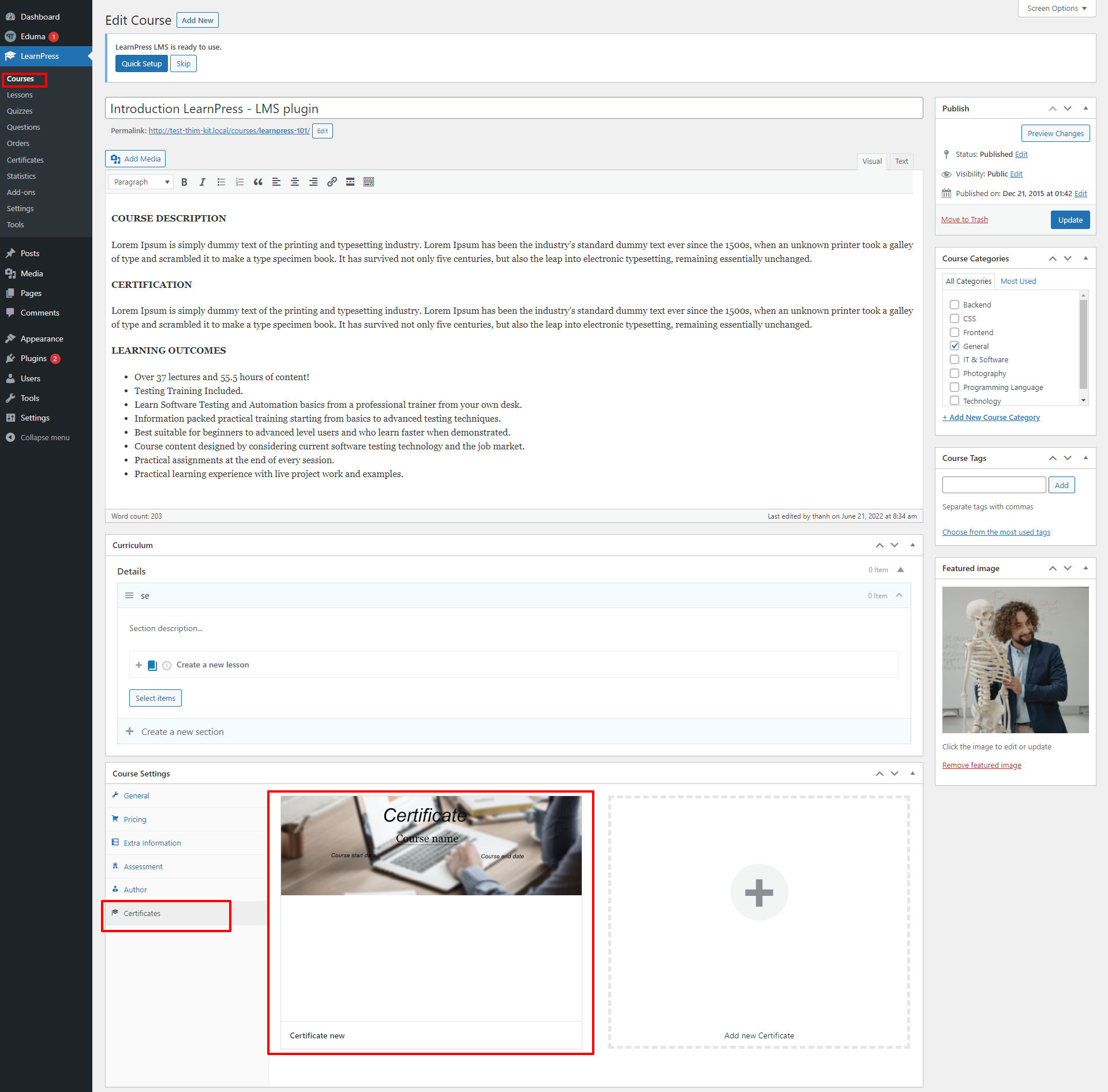Viewport: 1108px width, 1092px height.
Task: Collapse section 'se' with chevron
Action: coord(899,595)
